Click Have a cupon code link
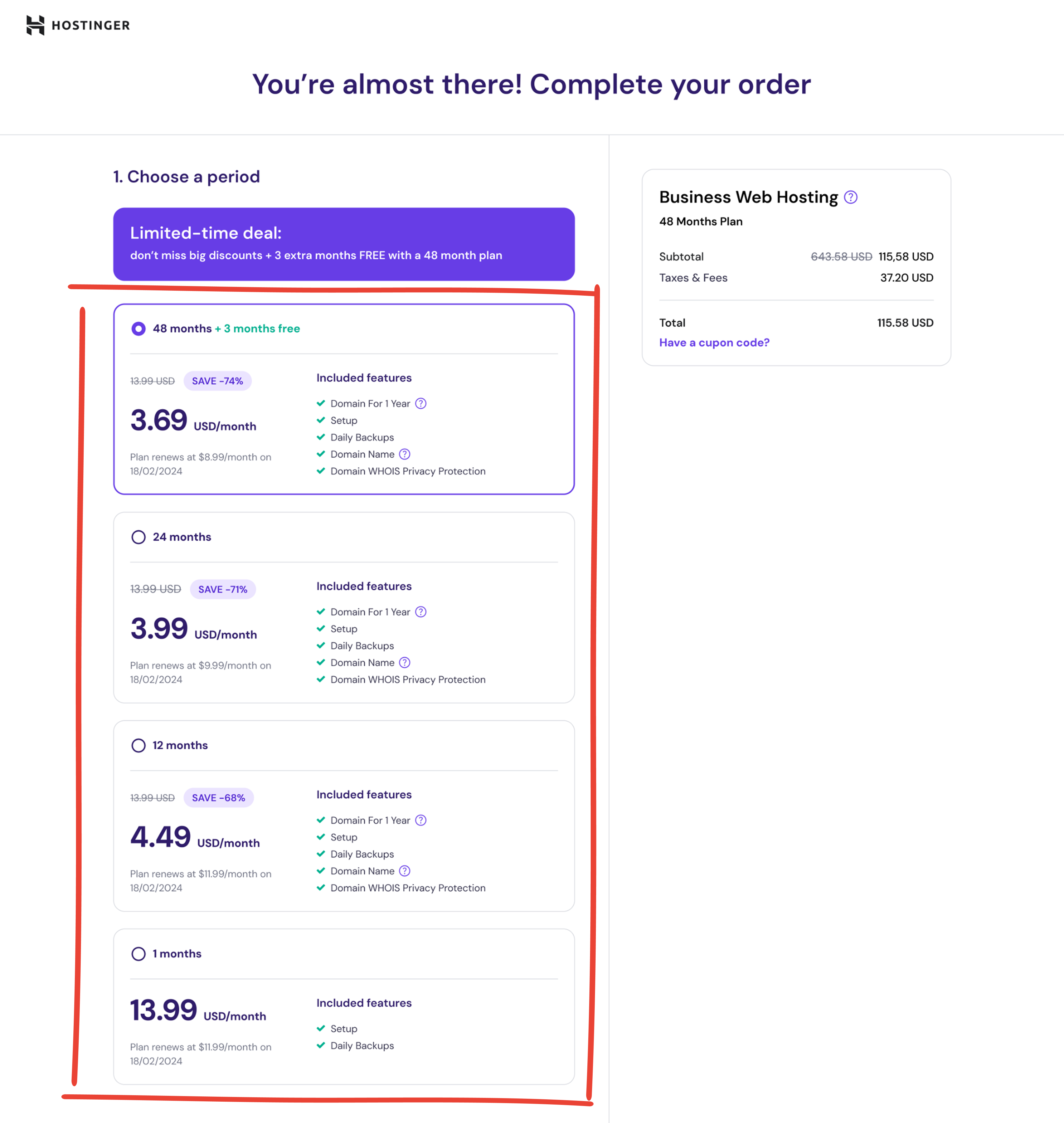The image size is (1064, 1123). [x=713, y=342]
